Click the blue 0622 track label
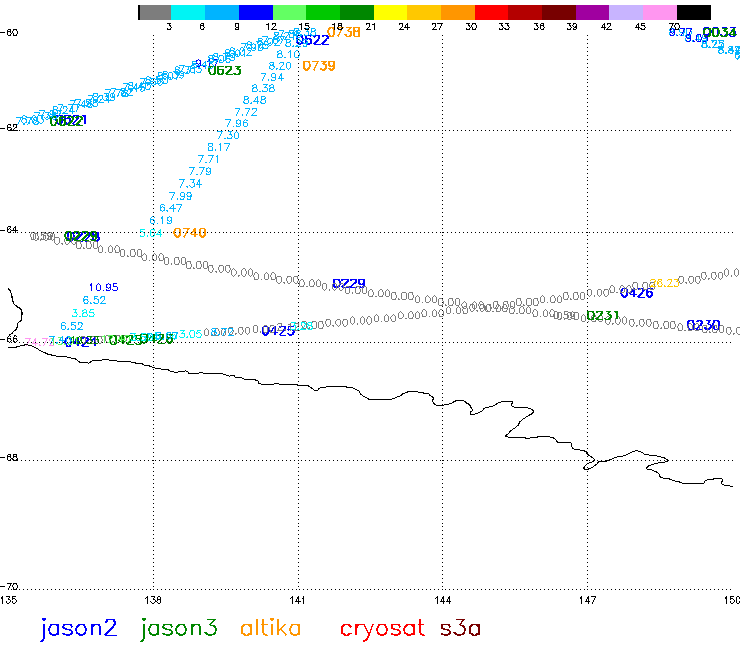 (x=312, y=41)
